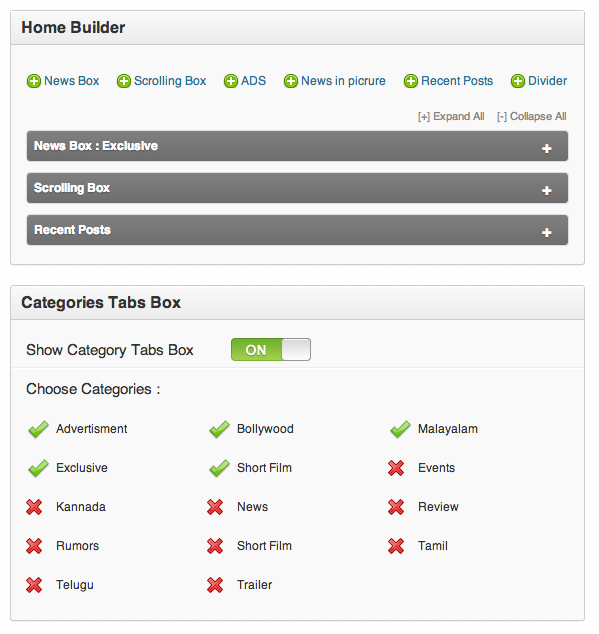
Task: Expand the Scrolling Box panel
Action: click(547, 190)
